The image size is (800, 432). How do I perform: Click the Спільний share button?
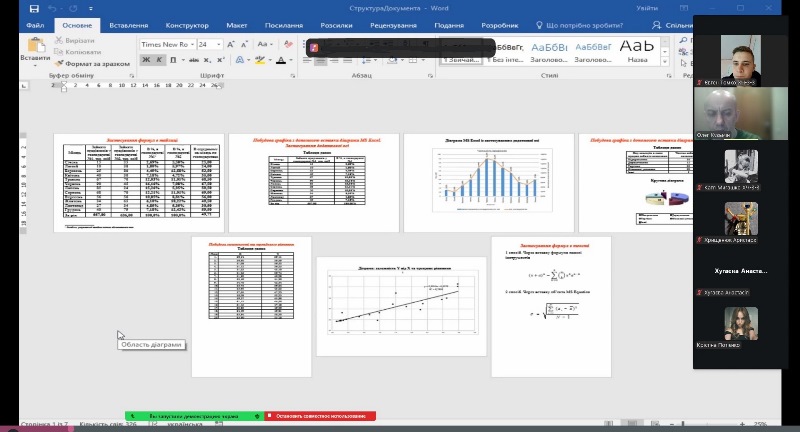point(672,25)
